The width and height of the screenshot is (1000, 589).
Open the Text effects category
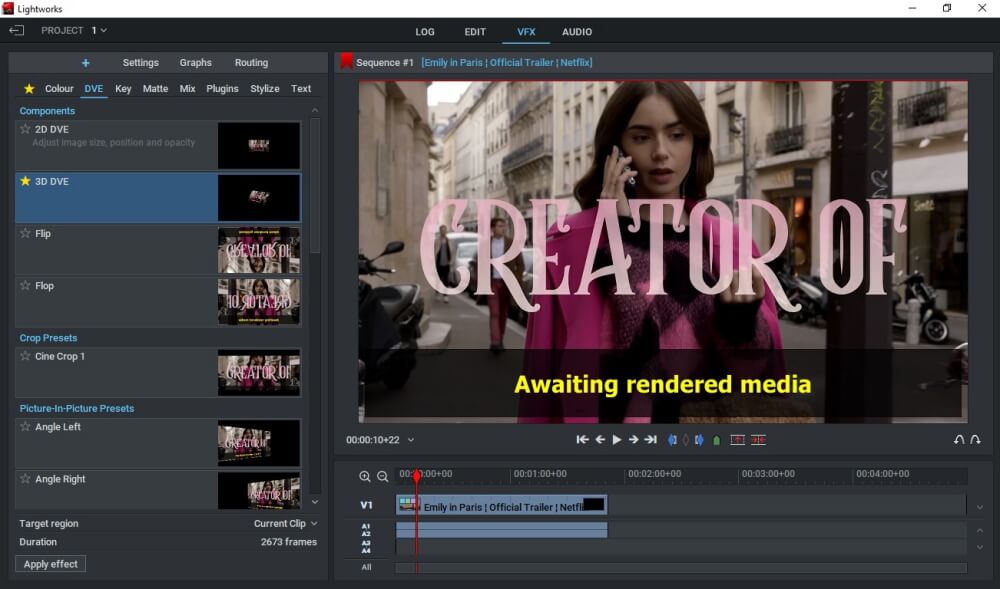[x=301, y=89]
